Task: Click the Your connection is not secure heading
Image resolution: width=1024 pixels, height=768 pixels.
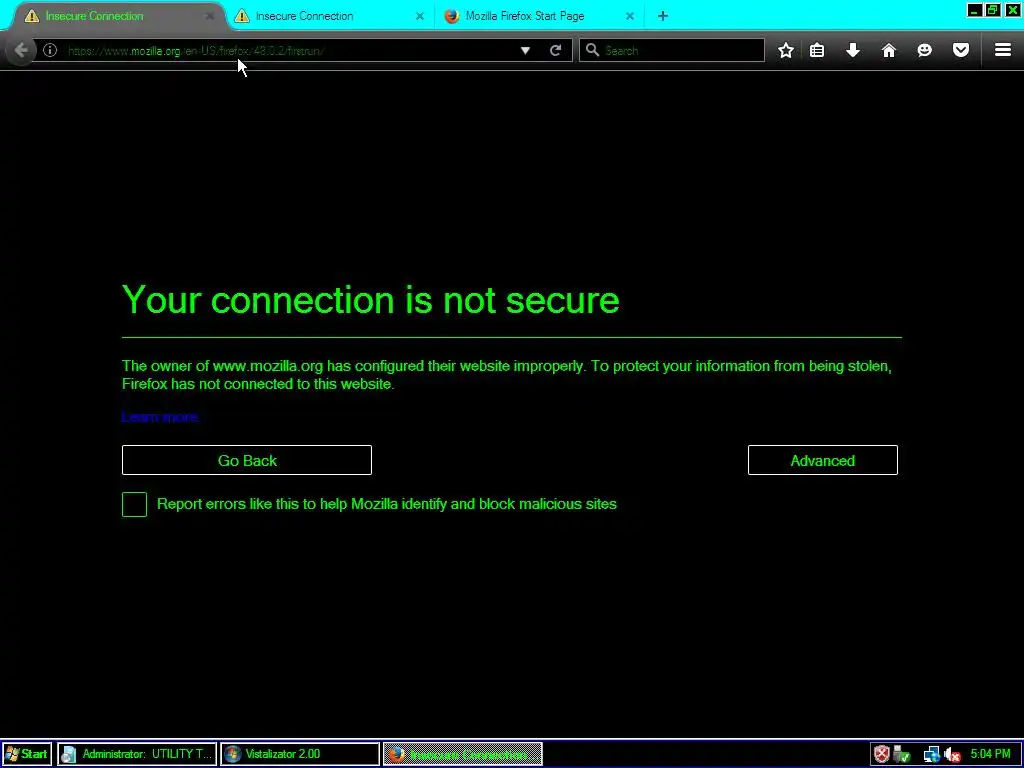Action: point(370,300)
